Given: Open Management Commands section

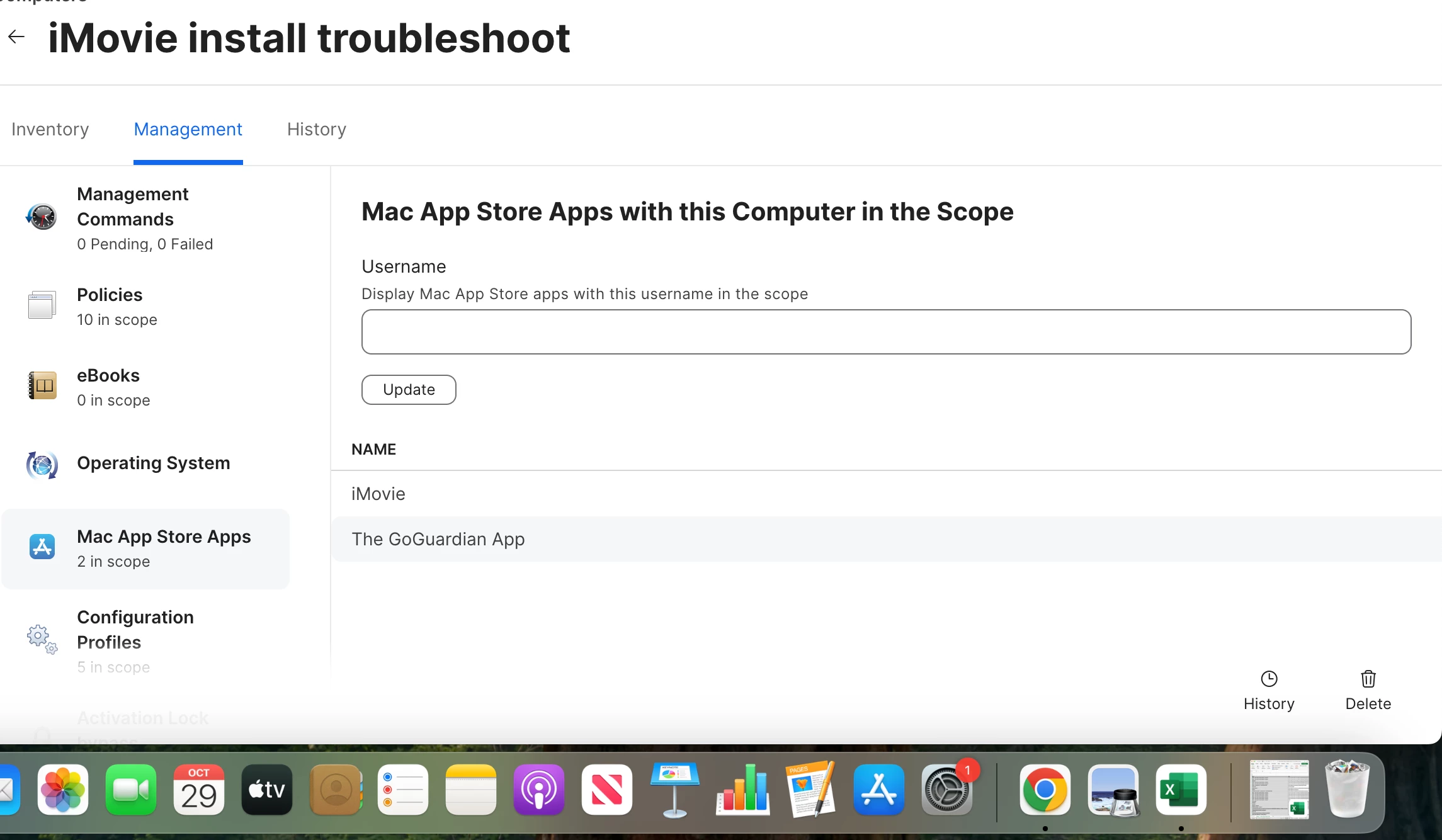Looking at the screenshot, I should pyautogui.click(x=146, y=218).
